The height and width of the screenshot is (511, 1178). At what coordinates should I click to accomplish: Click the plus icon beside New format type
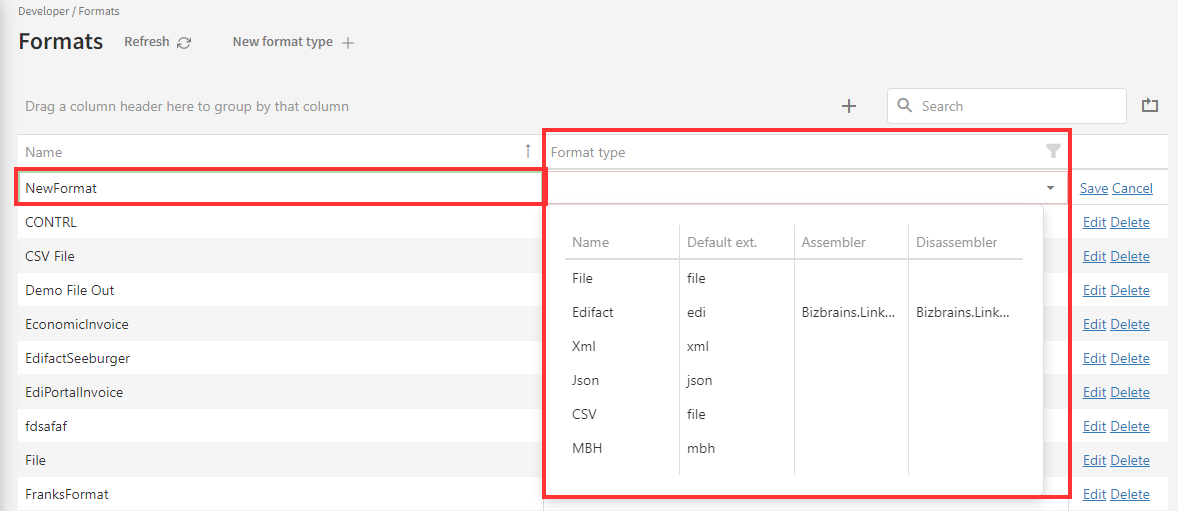click(x=348, y=43)
